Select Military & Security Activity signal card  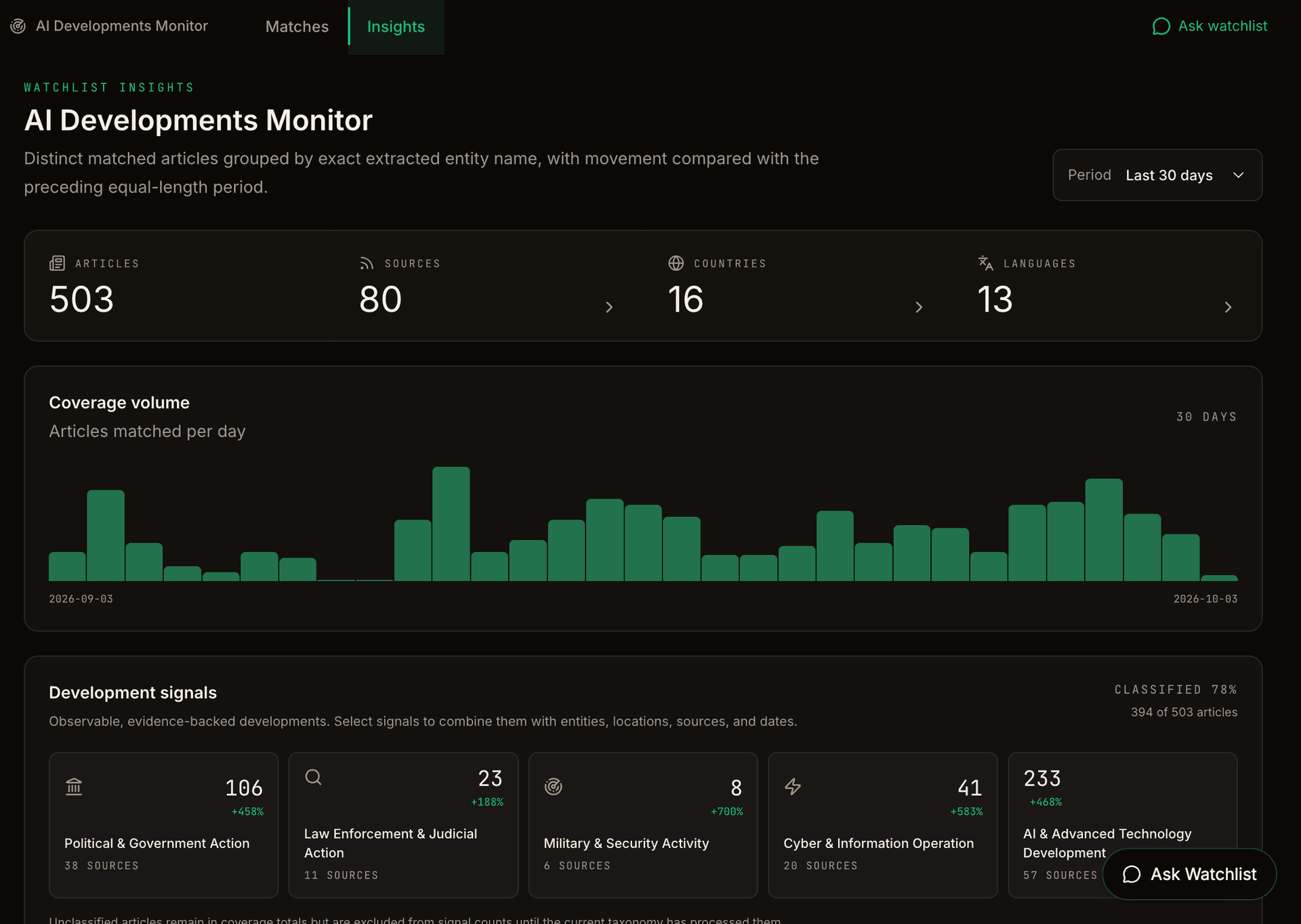(x=643, y=825)
